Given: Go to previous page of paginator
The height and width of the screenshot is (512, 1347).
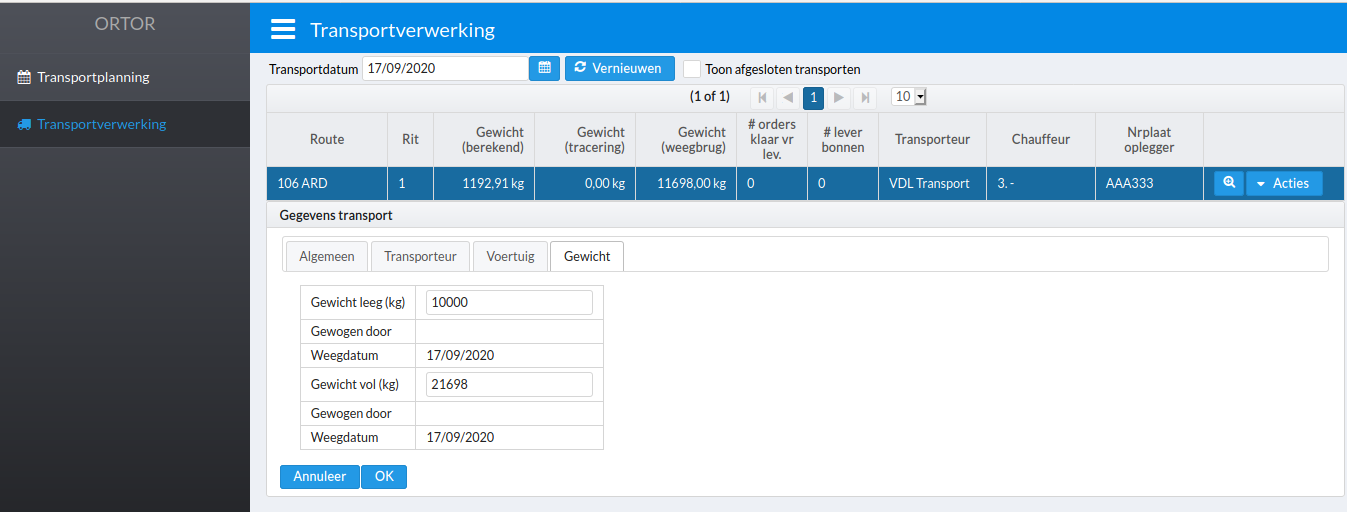Looking at the screenshot, I should click(x=788, y=97).
